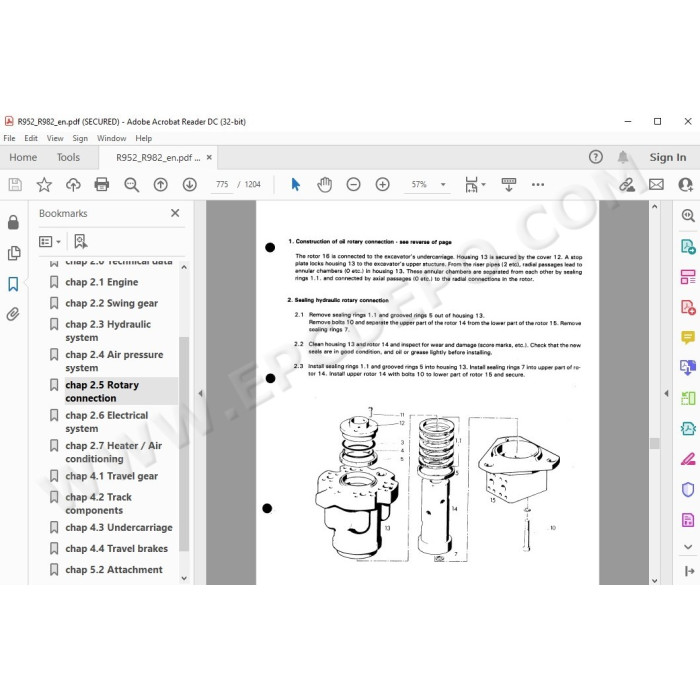The height and width of the screenshot is (700, 700).
Task: Add a new bookmark with the bookmark icon
Action: (x=81, y=242)
